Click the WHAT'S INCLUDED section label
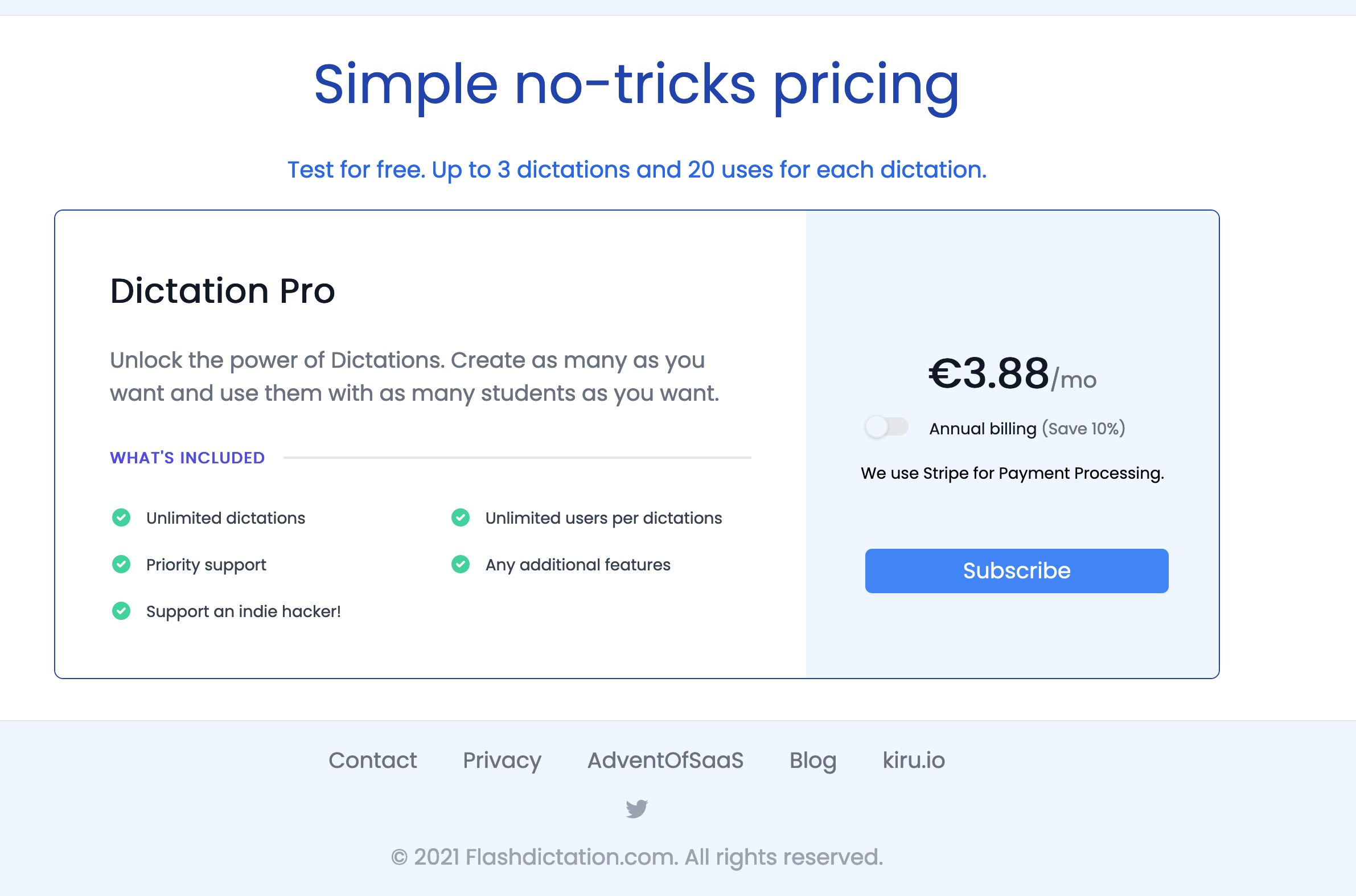This screenshot has height=896, width=1356. (187, 457)
